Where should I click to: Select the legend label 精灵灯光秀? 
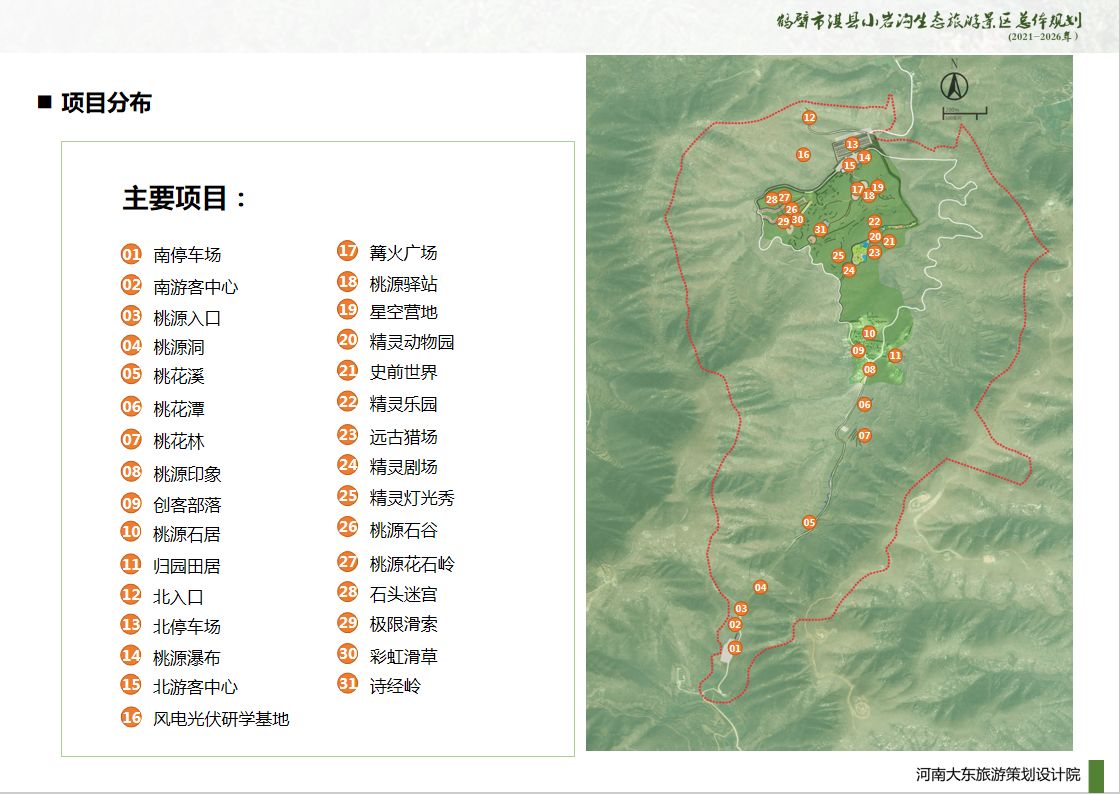click(412, 498)
